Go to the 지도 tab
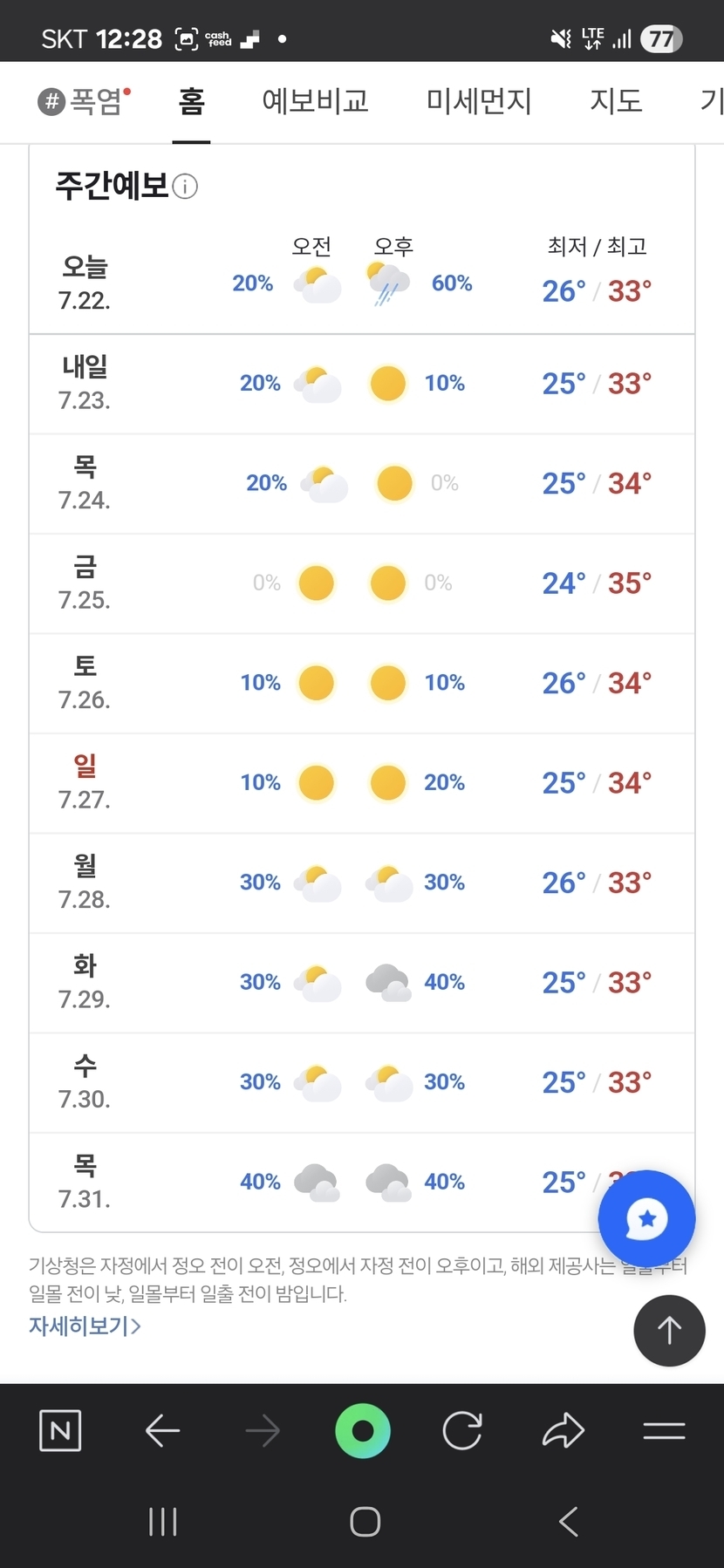Image resolution: width=724 pixels, height=1568 pixels. pyautogui.click(x=616, y=102)
